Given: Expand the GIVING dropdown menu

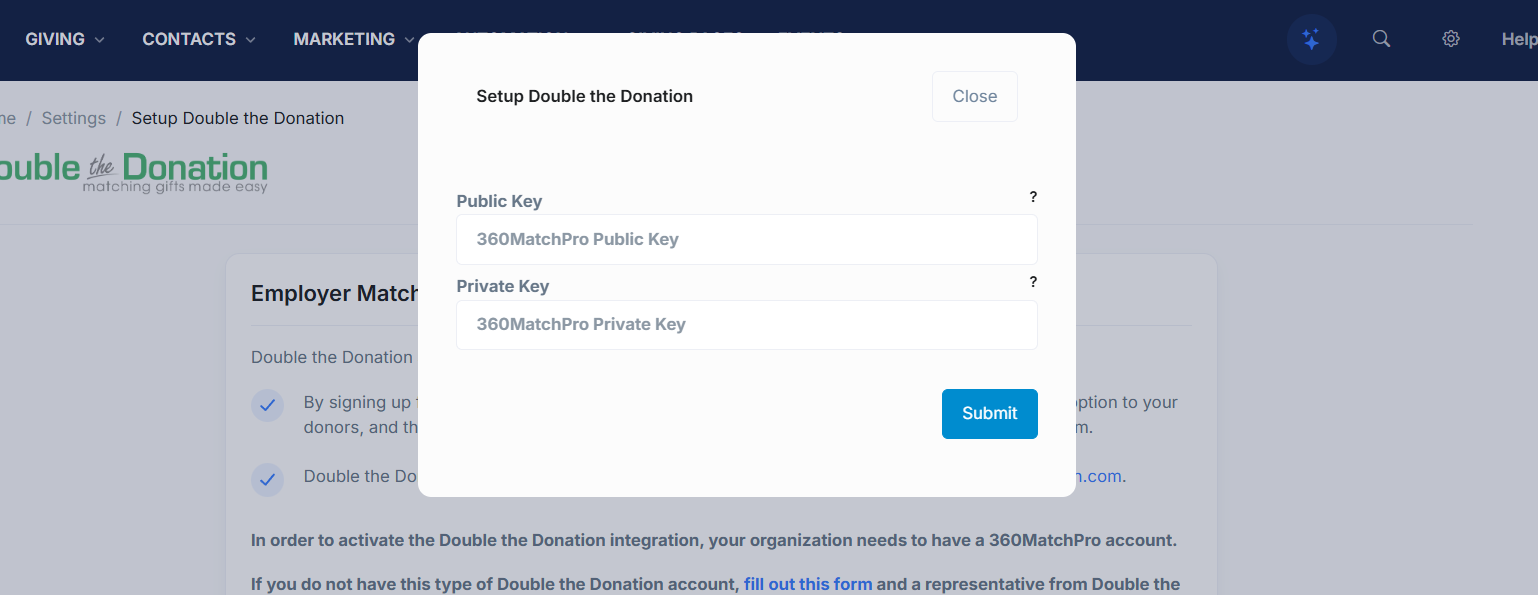Looking at the screenshot, I should pyautogui.click(x=65, y=39).
